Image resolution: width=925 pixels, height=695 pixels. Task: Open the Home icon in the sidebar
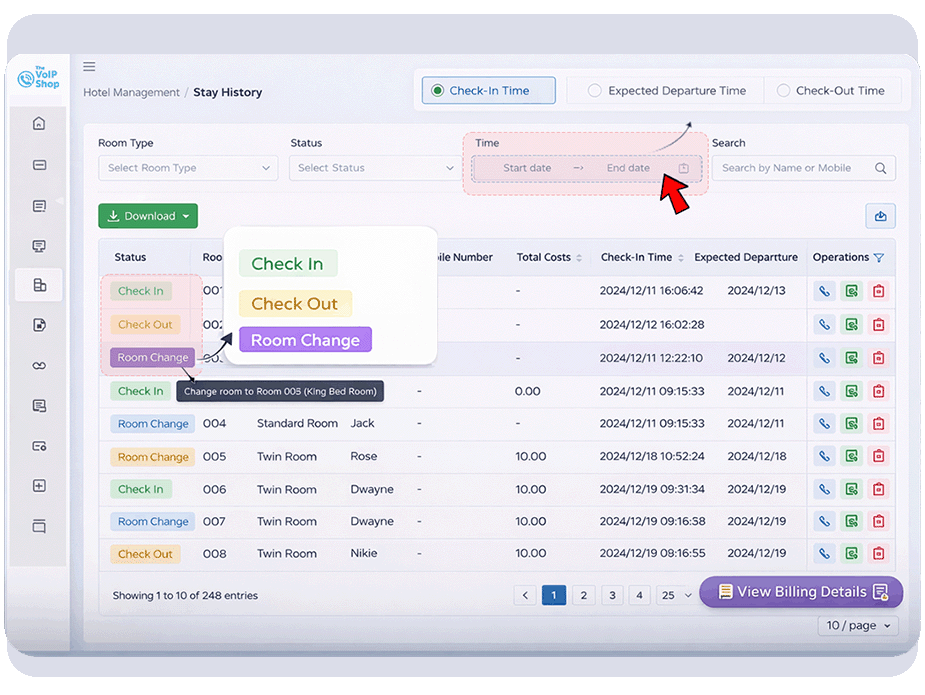point(39,123)
